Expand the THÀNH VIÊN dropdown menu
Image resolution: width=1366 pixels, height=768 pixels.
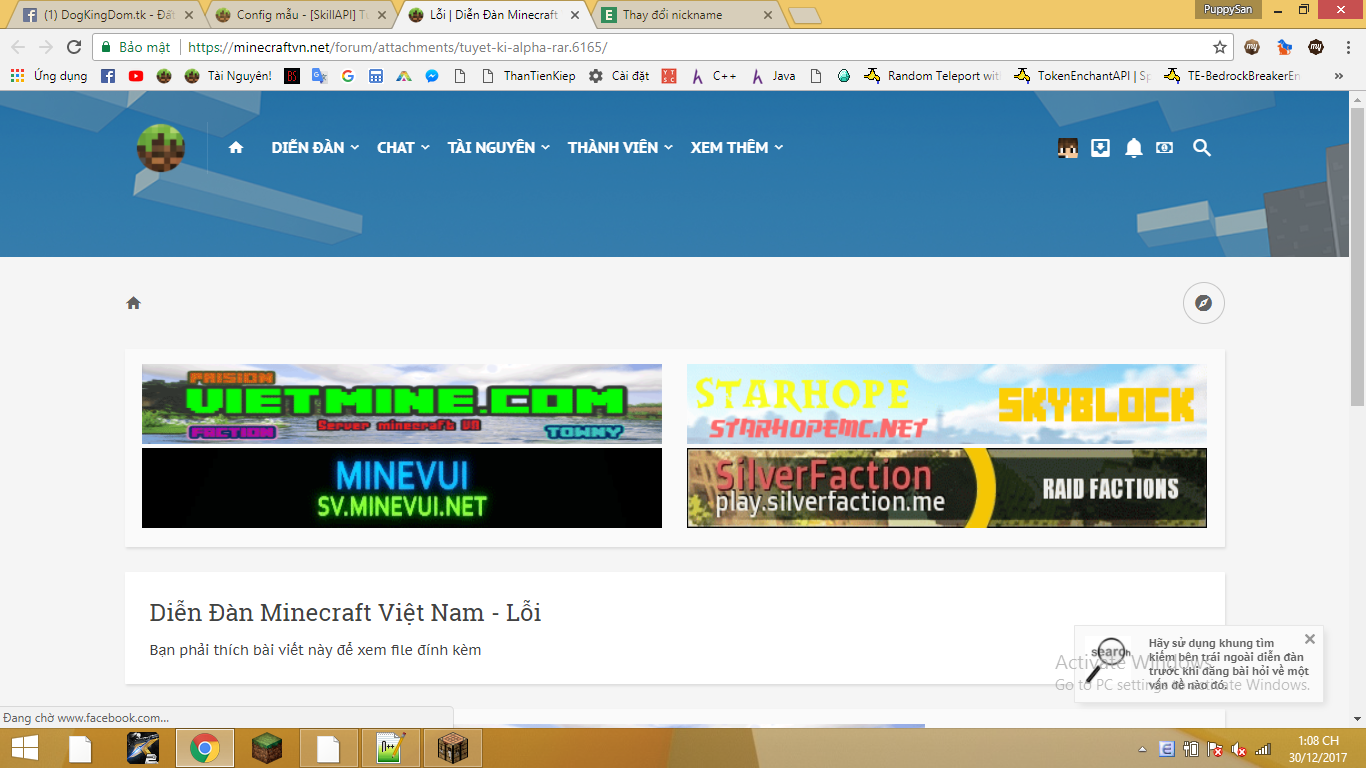tap(621, 148)
